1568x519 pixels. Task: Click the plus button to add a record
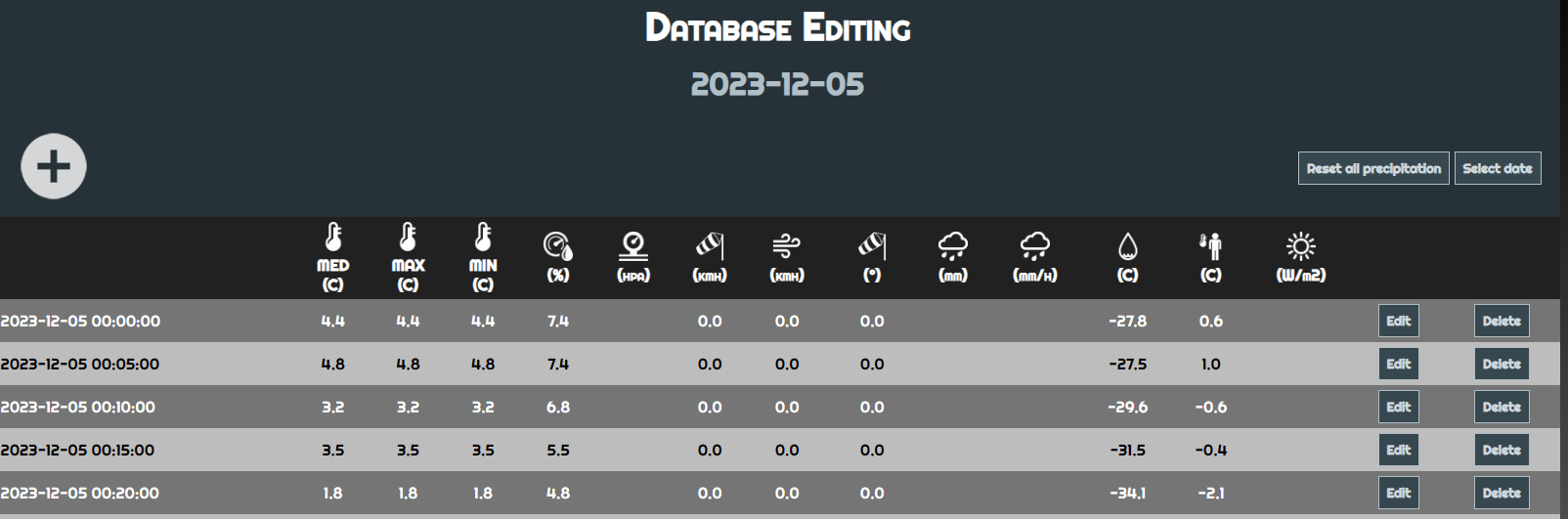(x=54, y=166)
